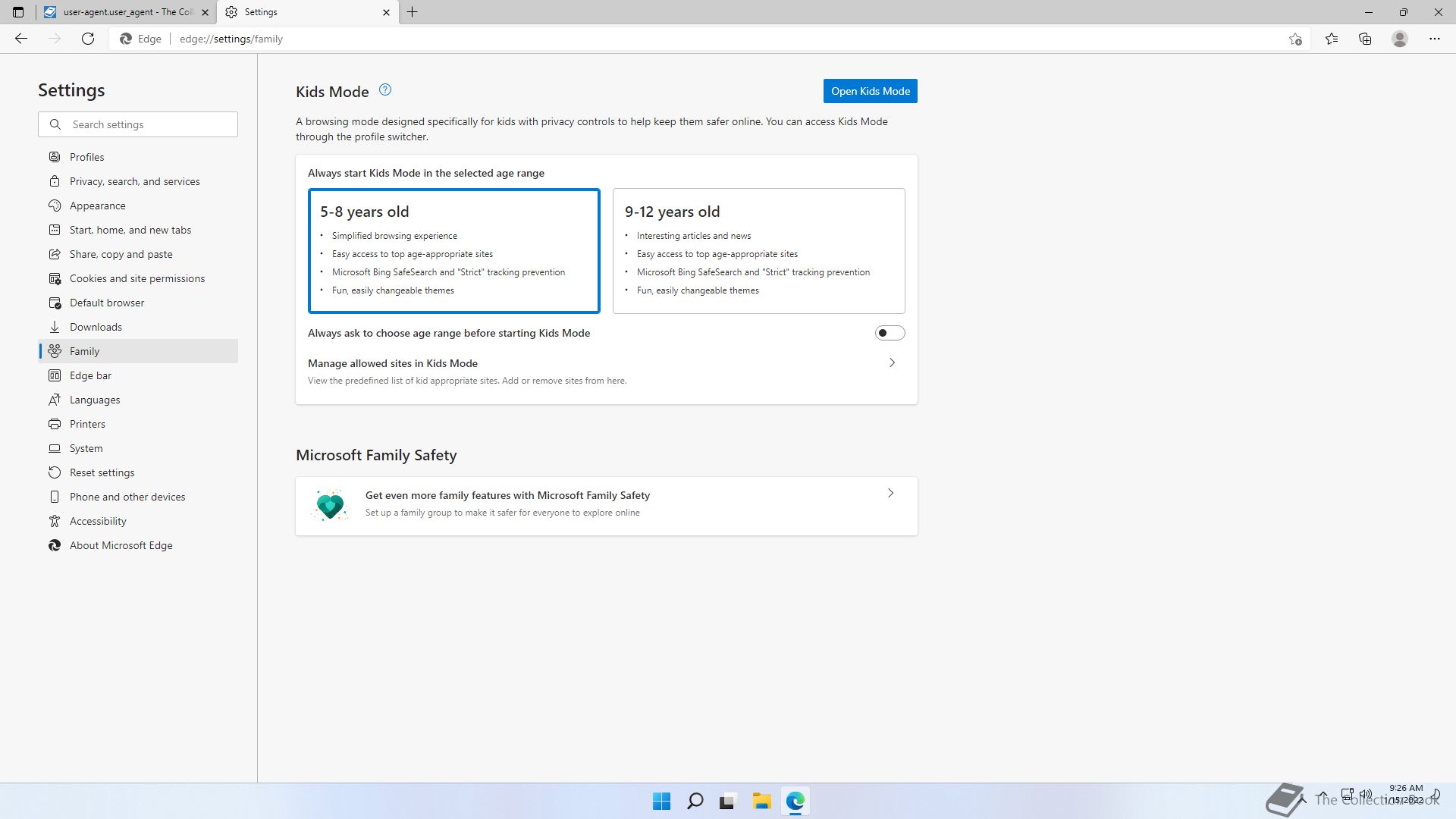Viewport: 1456px width, 819px height.
Task: Select the 5-8 years old age range
Action: point(454,251)
